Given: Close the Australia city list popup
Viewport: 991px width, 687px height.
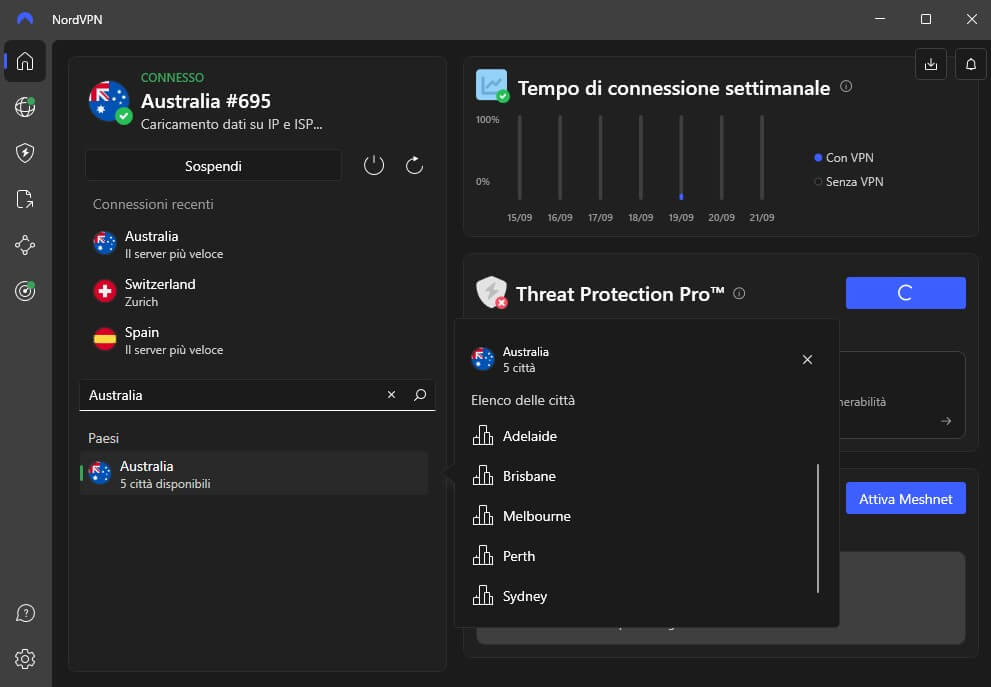Looking at the screenshot, I should point(807,360).
